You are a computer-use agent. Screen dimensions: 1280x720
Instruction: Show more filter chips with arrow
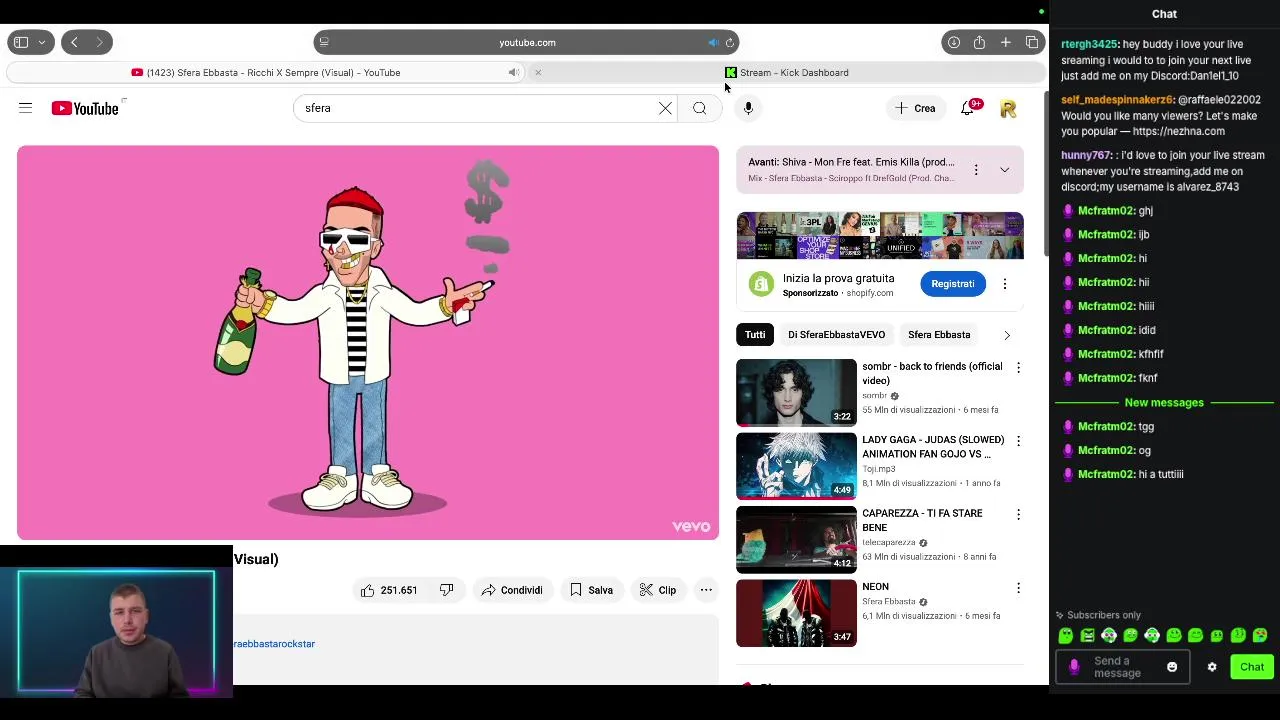1007,335
